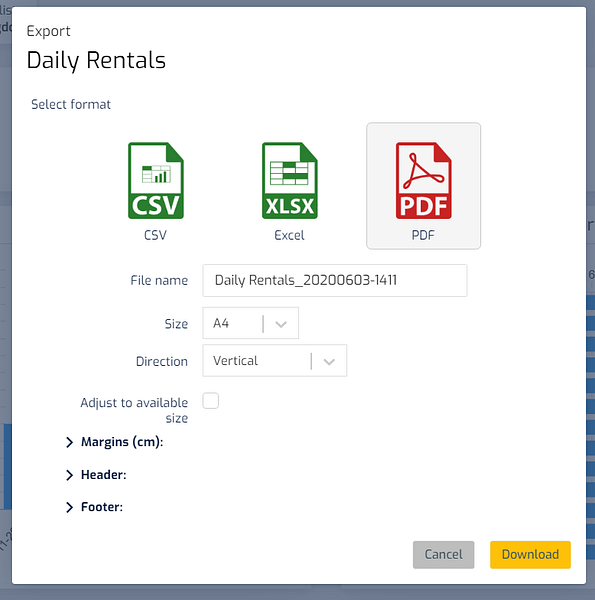Viewport: 595px width, 600px height.
Task: Select the PDF format icon
Action: [424, 181]
